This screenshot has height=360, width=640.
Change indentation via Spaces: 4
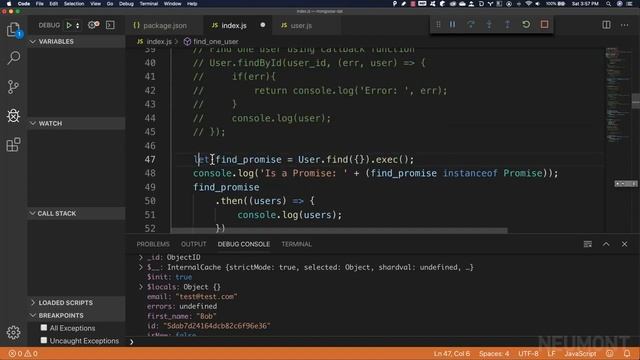494,353
